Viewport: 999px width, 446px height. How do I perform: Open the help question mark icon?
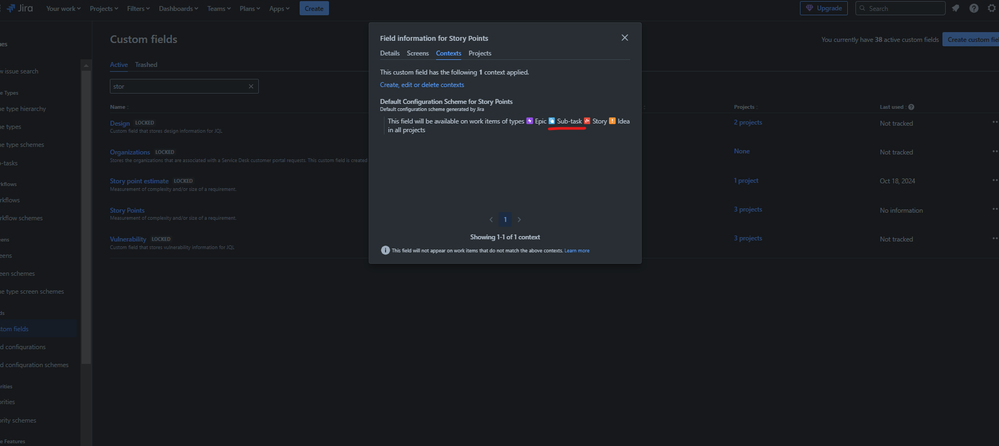(974, 8)
